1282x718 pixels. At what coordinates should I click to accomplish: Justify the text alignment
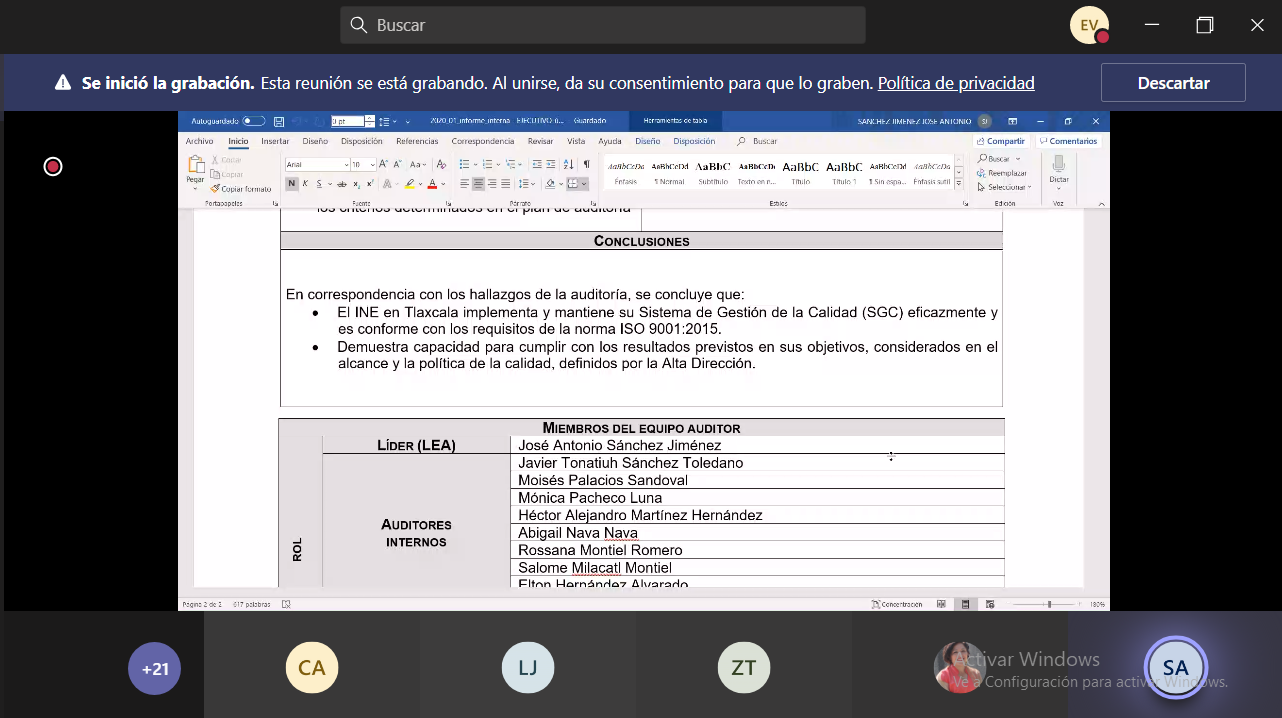pyautogui.click(x=506, y=184)
